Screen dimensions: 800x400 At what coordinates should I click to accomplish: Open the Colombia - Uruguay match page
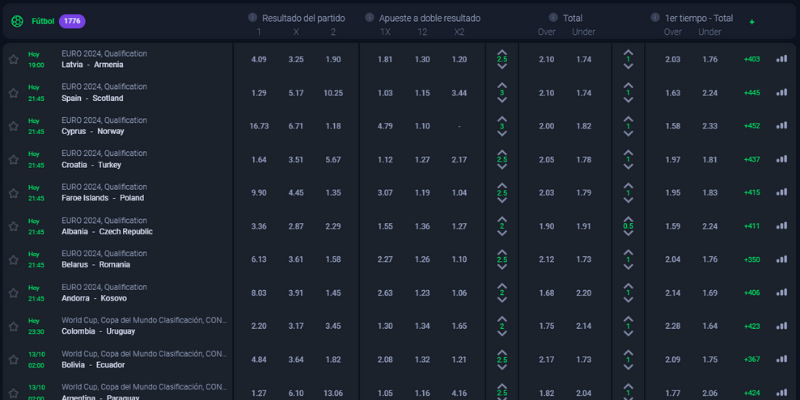(98, 331)
